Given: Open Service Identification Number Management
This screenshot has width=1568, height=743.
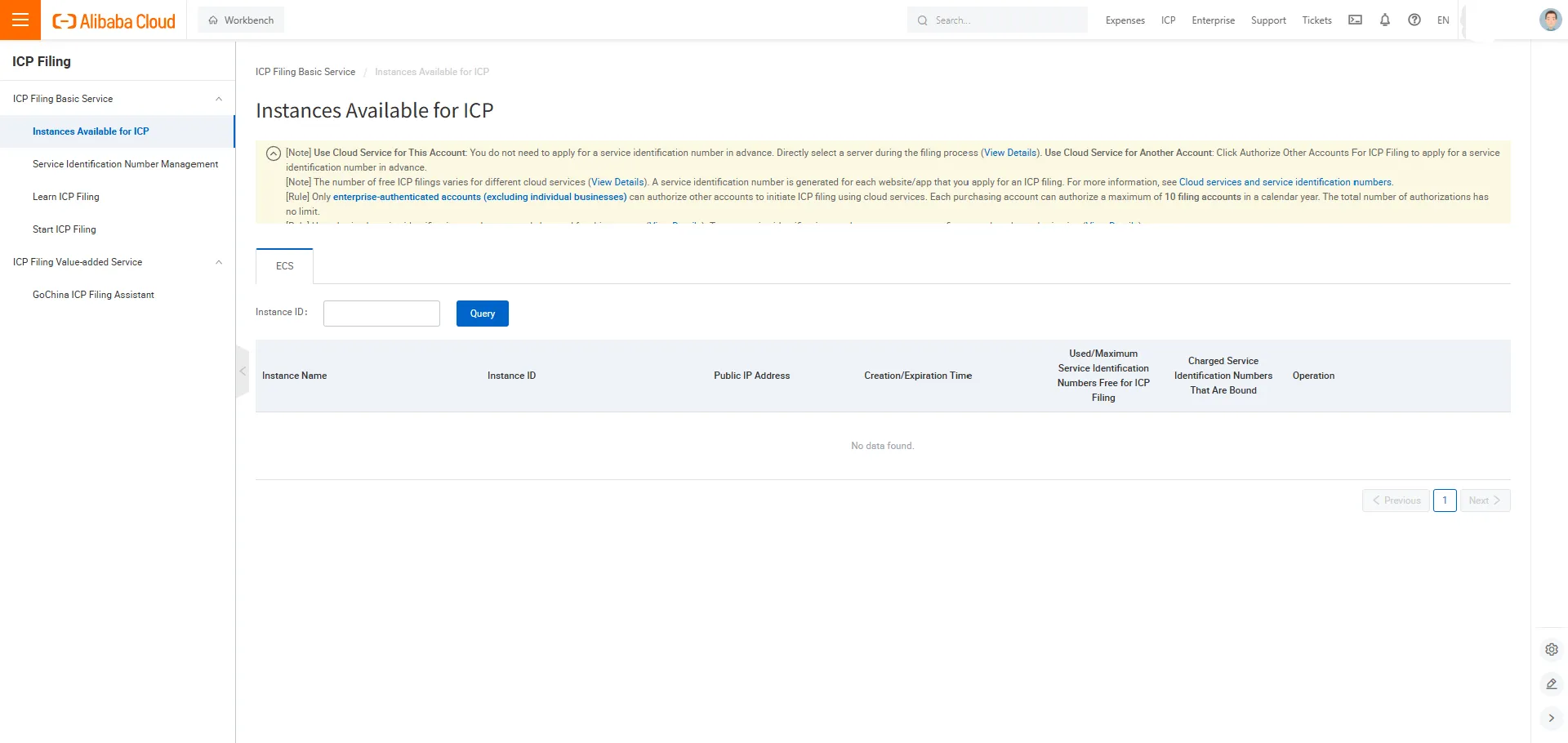Looking at the screenshot, I should pos(125,164).
